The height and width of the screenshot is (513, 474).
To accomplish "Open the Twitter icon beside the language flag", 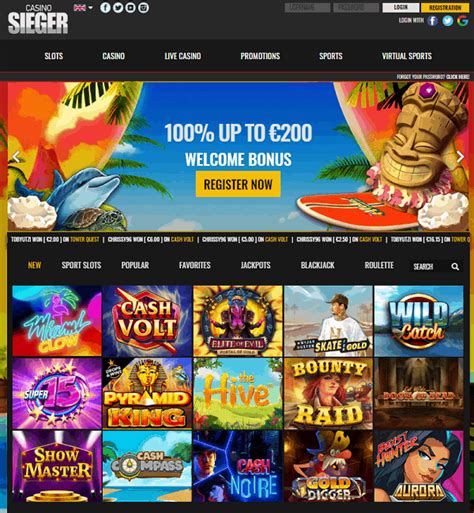I will (118, 7).
